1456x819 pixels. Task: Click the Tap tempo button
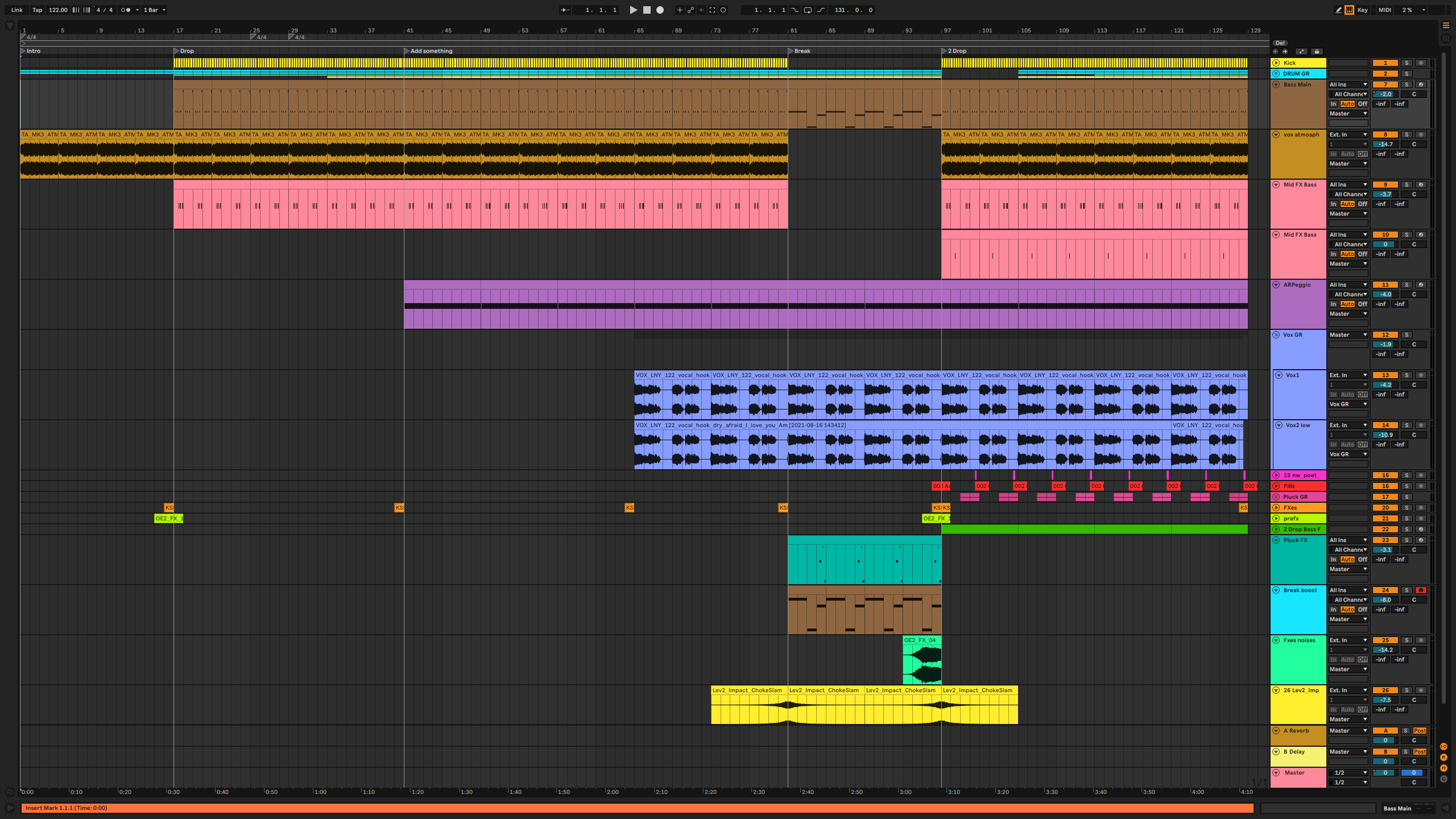point(37,10)
